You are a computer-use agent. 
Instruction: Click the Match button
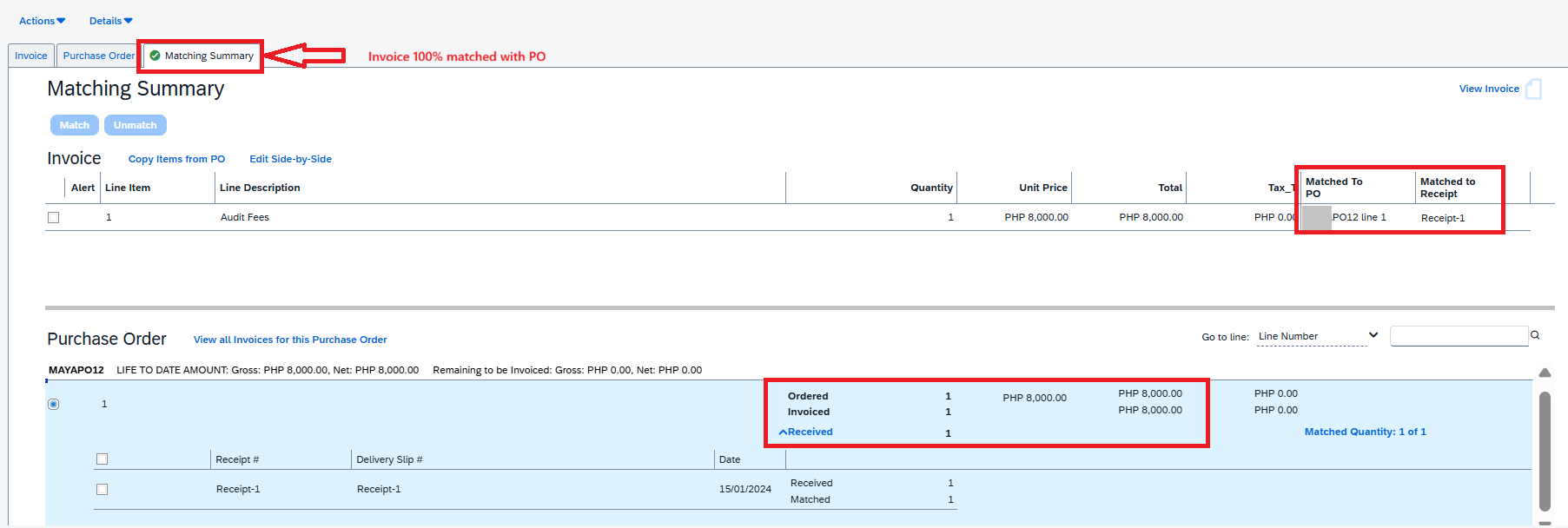pyautogui.click(x=75, y=125)
